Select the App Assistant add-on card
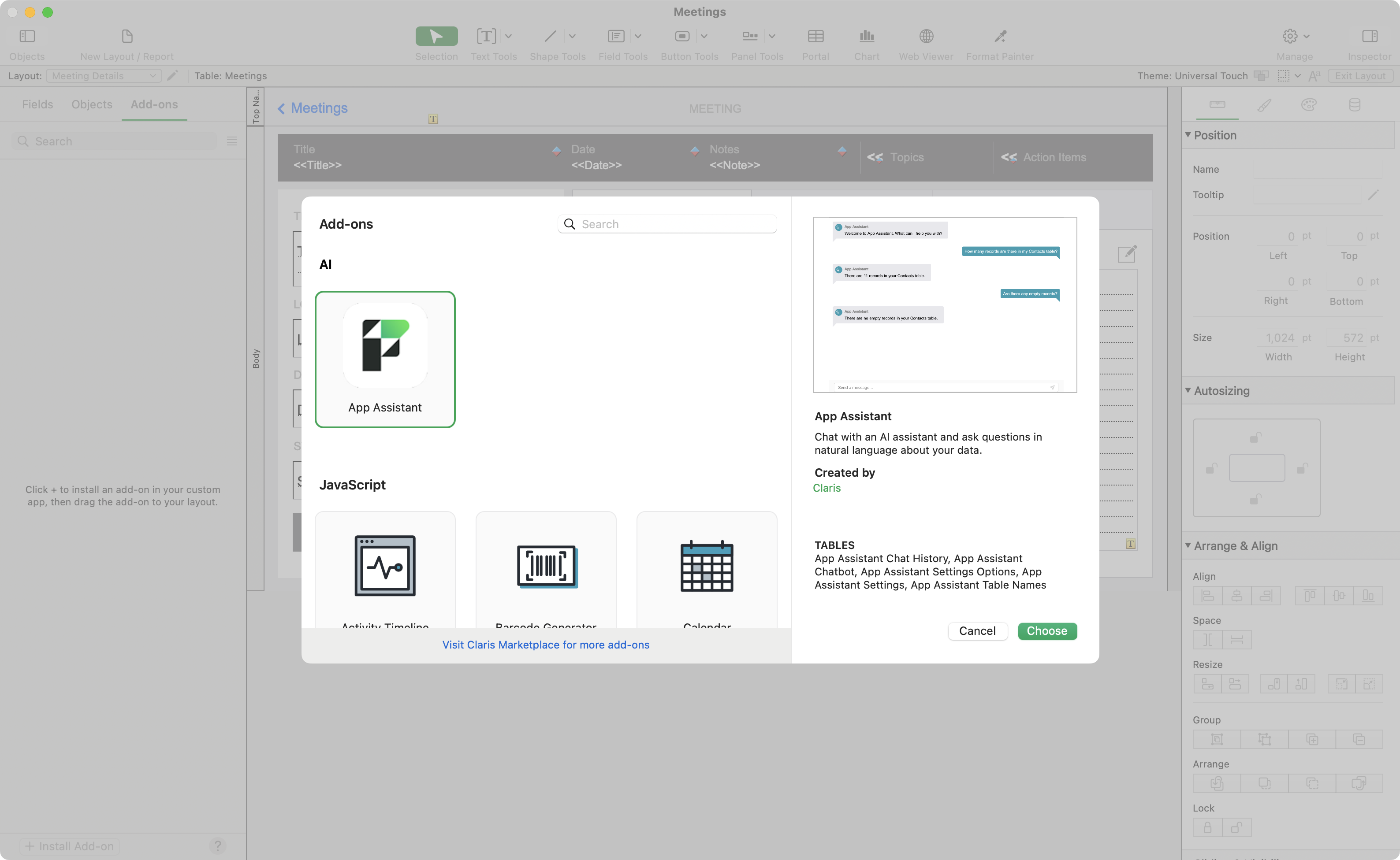 [x=385, y=359]
